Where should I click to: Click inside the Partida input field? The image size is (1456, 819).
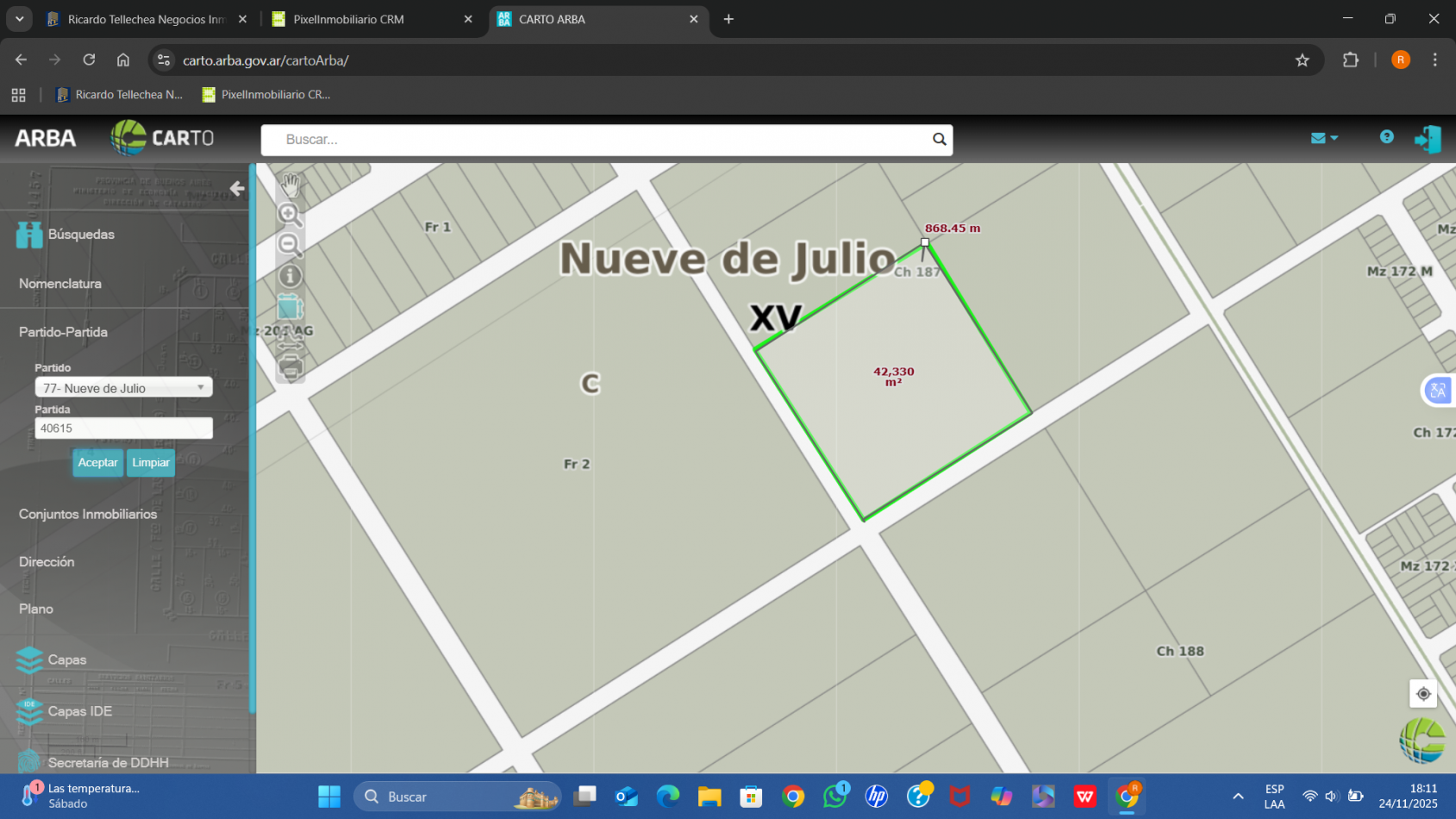click(x=123, y=428)
